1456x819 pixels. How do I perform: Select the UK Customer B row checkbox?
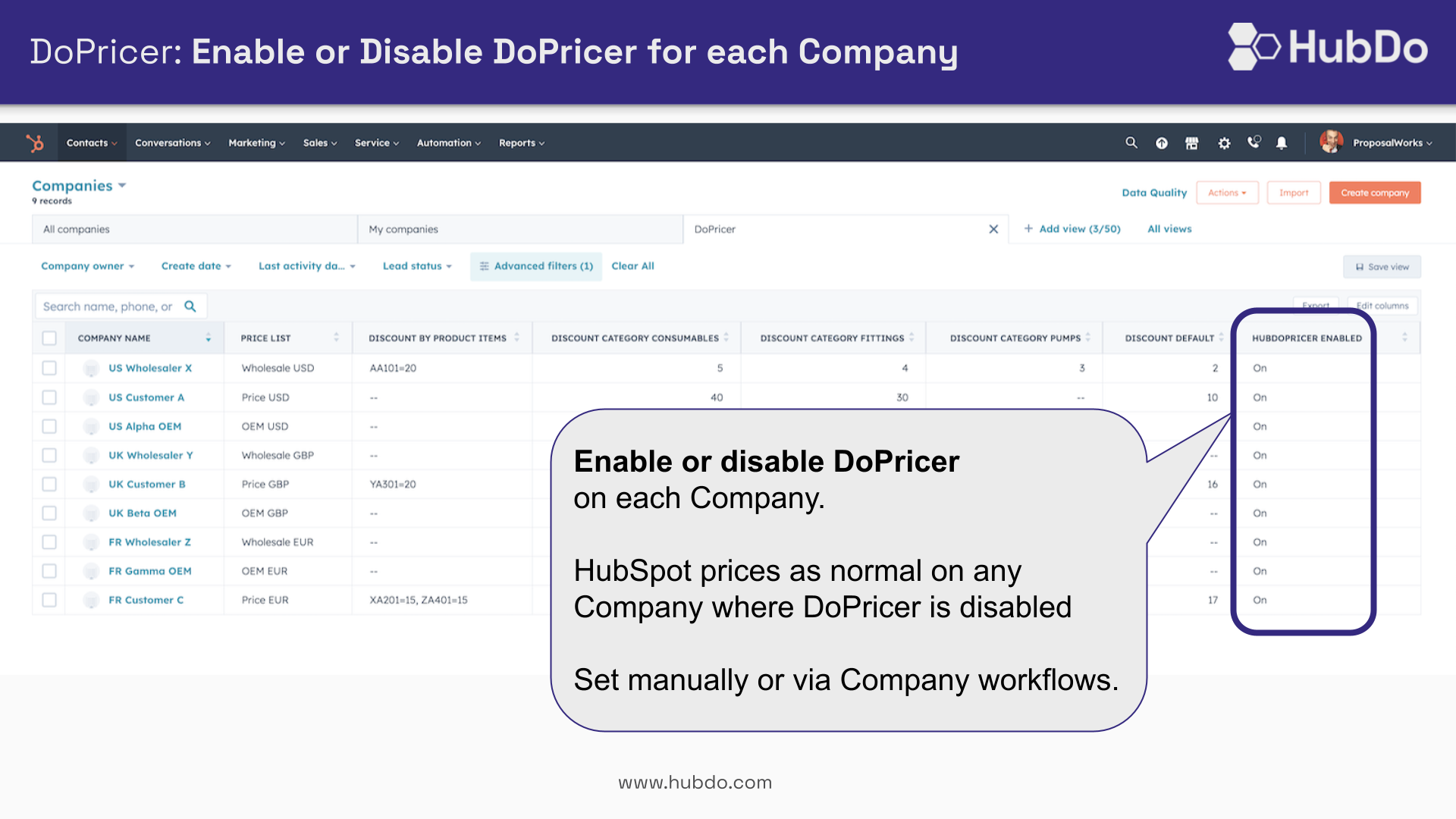[49, 484]
